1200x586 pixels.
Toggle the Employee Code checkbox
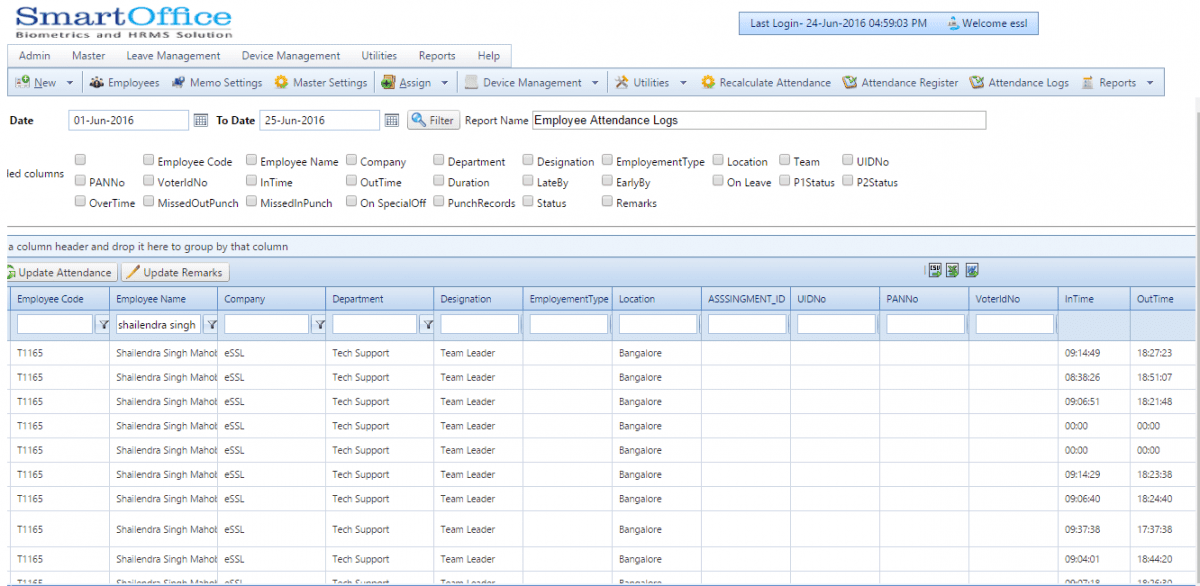point(148,160)
